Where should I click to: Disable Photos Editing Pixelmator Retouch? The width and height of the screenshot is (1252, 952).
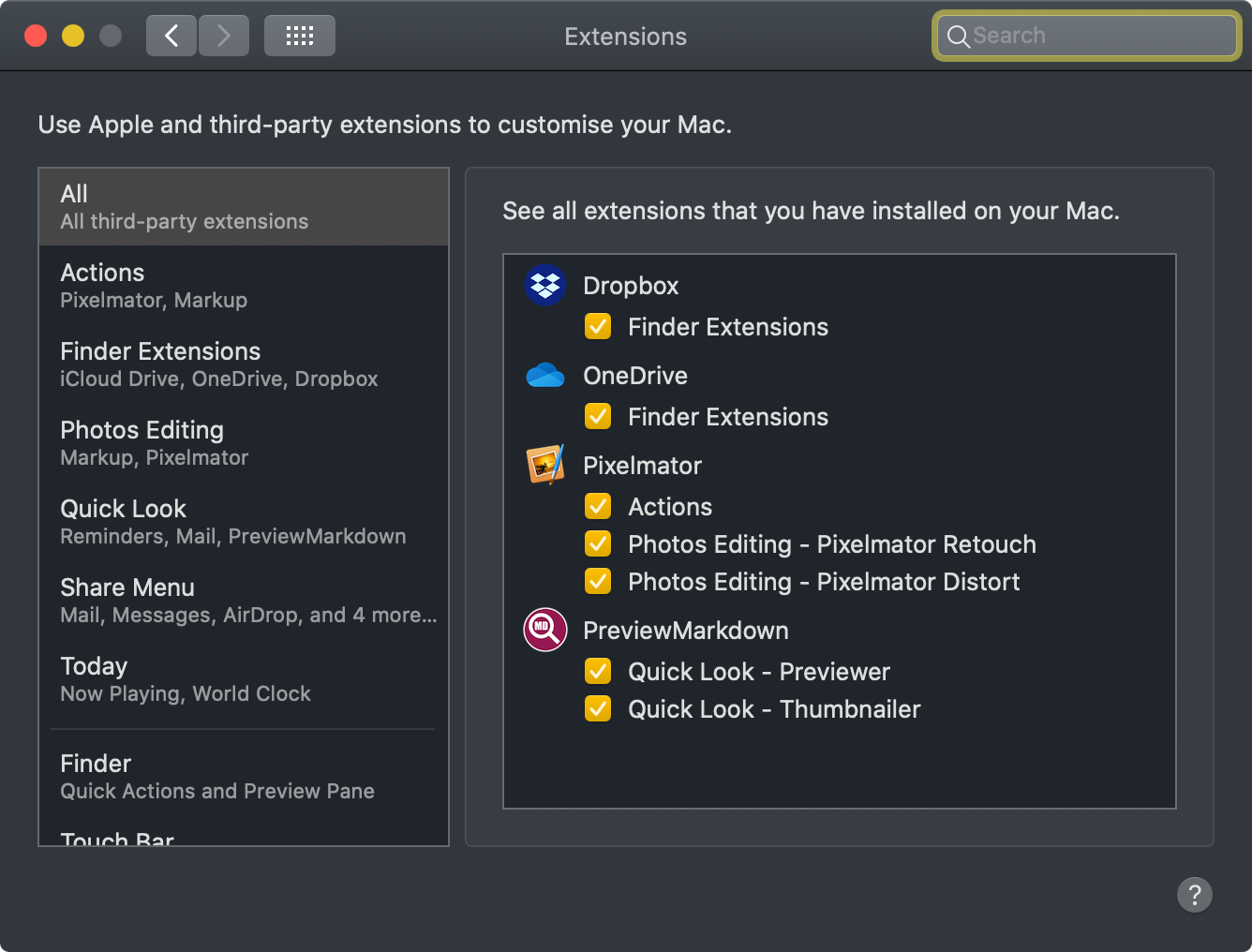coord(598,544)
